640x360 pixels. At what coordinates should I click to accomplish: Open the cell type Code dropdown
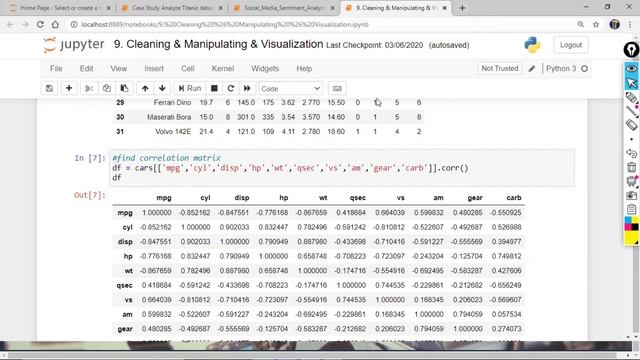click(291, 89)
